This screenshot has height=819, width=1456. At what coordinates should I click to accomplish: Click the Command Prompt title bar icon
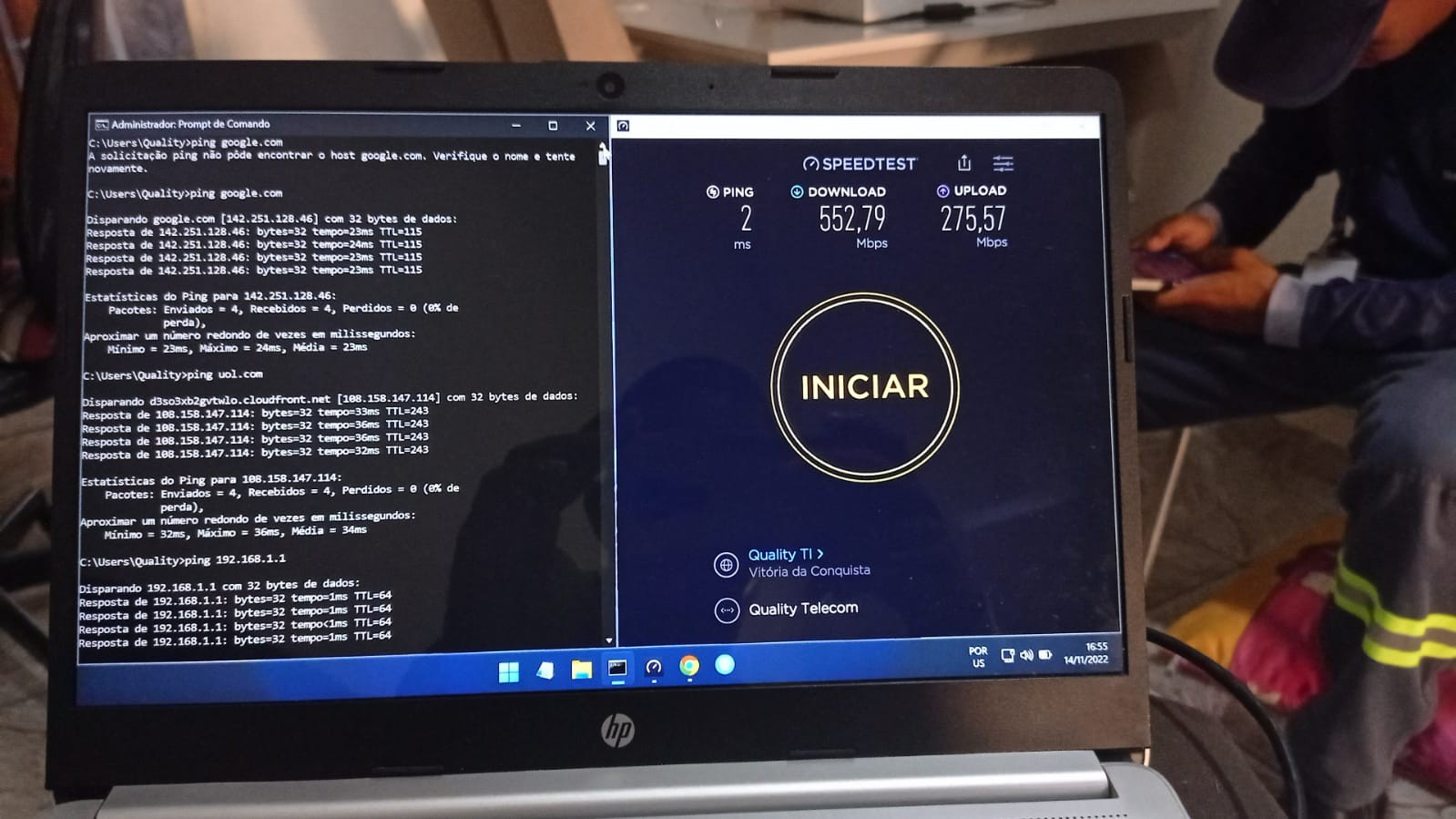(x=102, y=125)
